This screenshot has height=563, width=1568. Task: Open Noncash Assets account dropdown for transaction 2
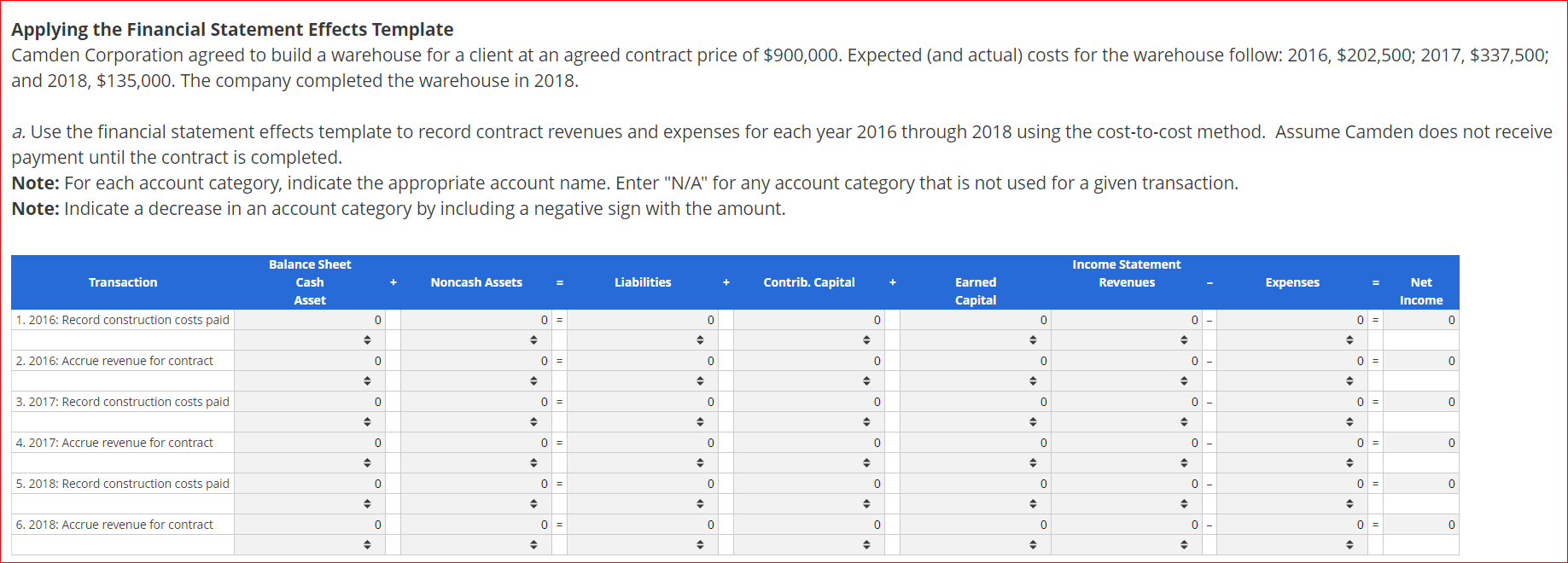(x=476, y=381)
